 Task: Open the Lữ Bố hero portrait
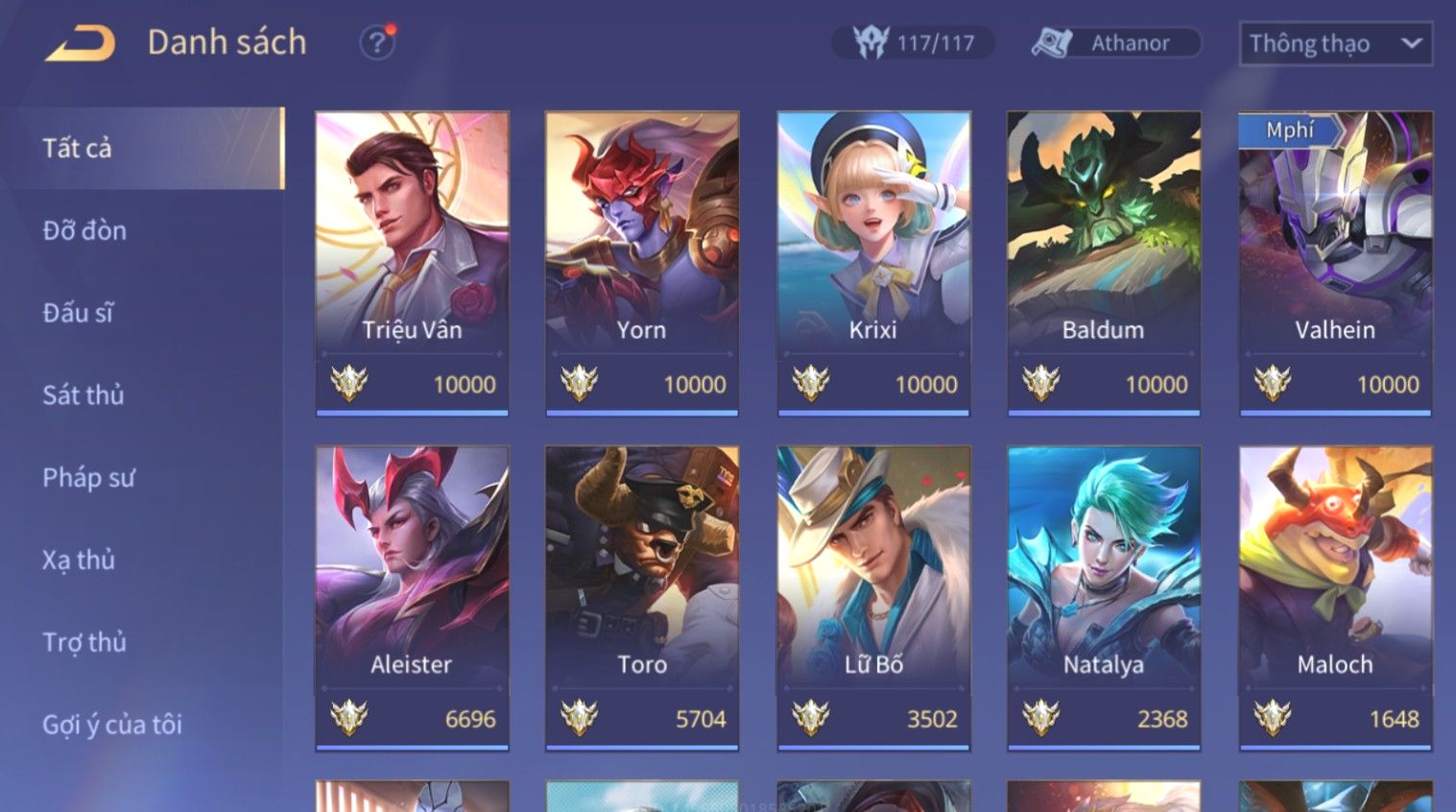click(873, 566)
